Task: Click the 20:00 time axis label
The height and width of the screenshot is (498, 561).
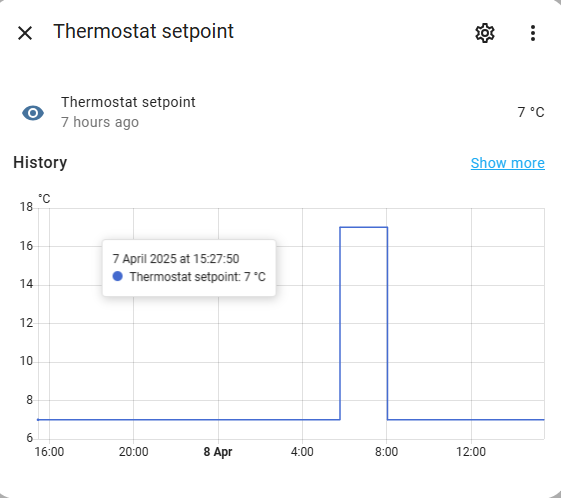Action: pos(133,452)
